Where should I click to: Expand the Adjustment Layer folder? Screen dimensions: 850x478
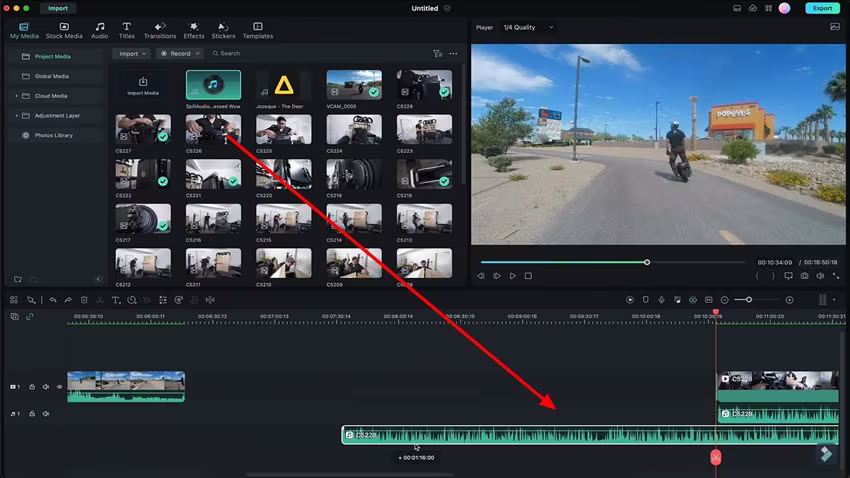click(16, 115)
